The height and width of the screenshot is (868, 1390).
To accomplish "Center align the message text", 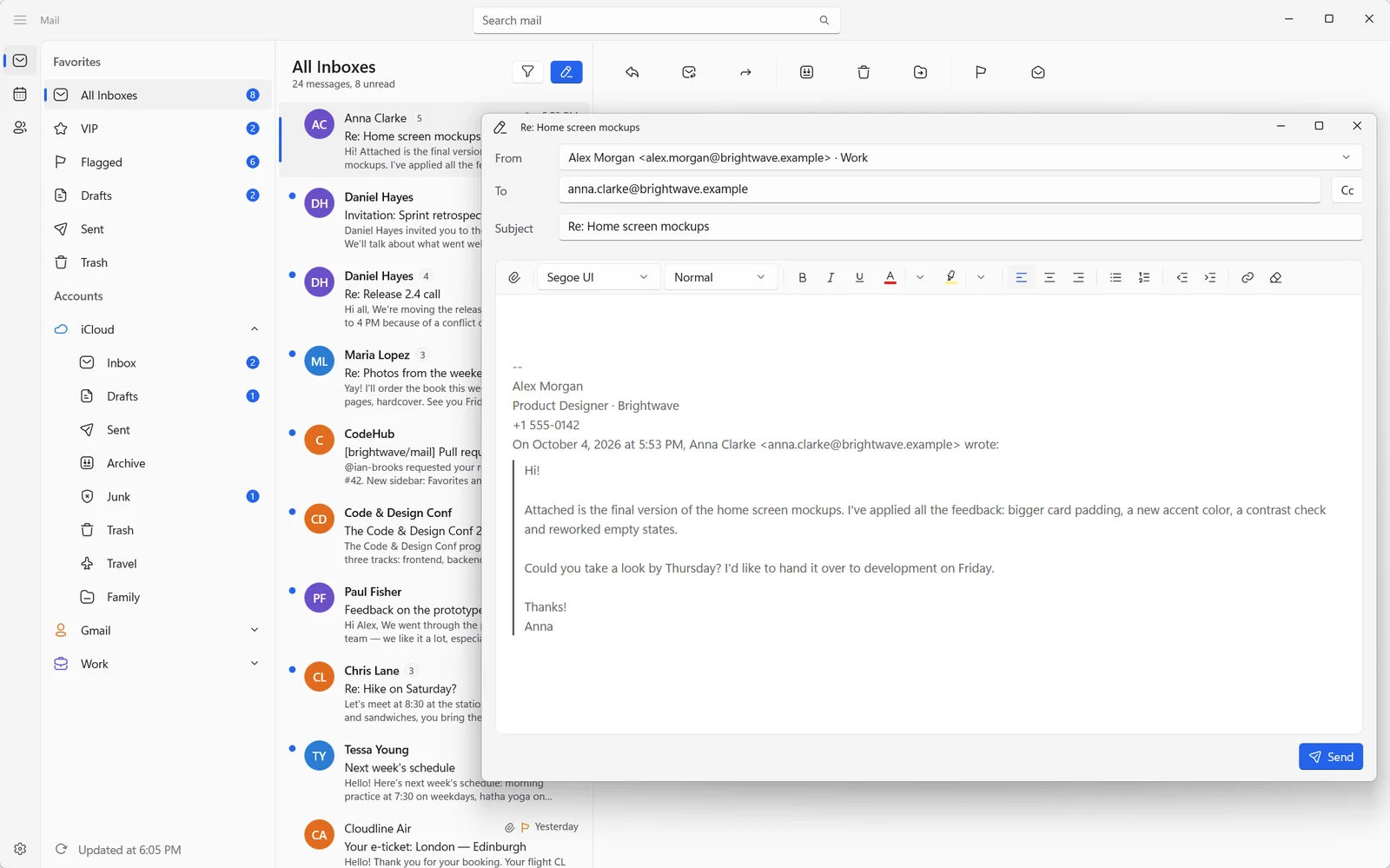I will pos(1049,277).
